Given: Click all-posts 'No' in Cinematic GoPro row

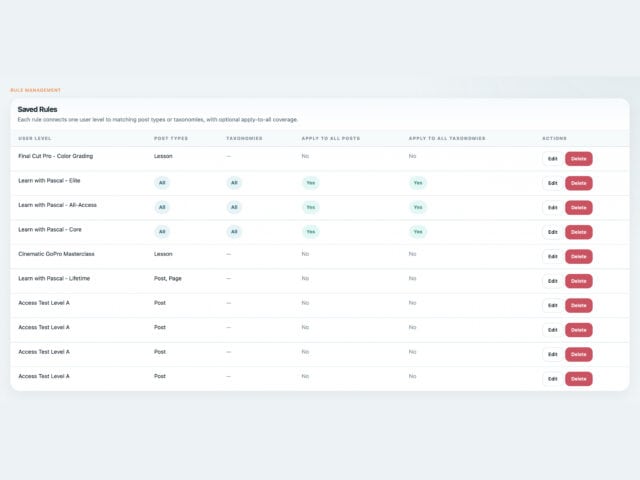Looking at the screenshot, I should (x=305, y=254).
